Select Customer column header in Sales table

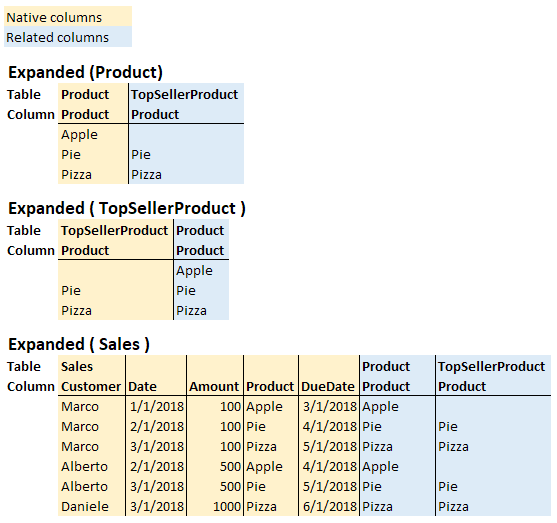(91, 386)
